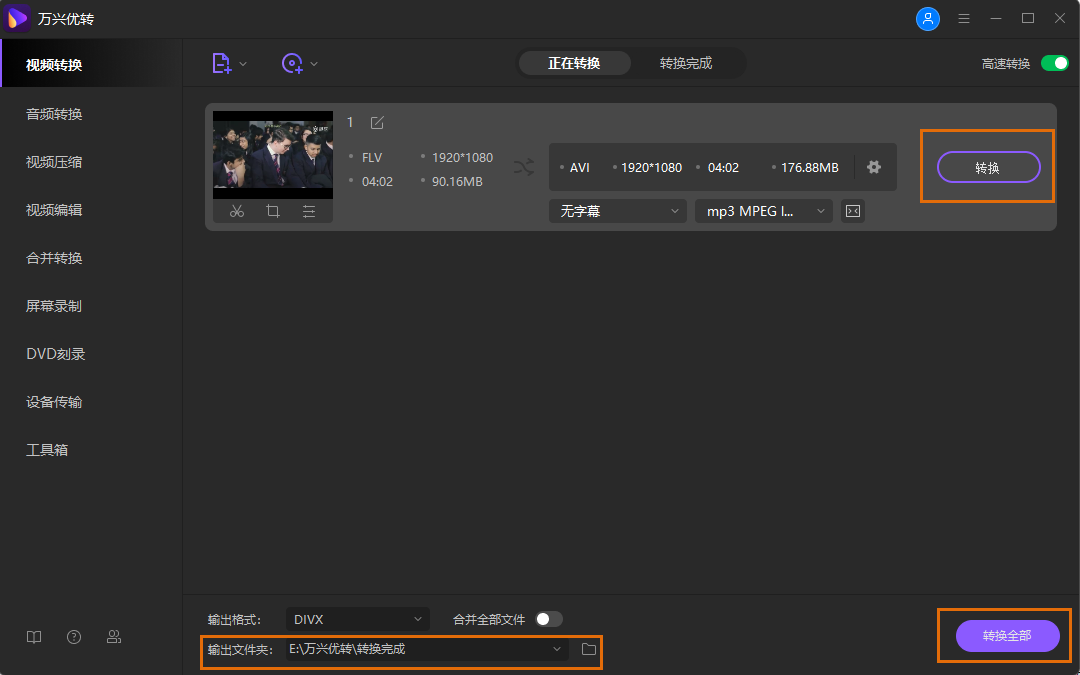Click the shuffle convert arrows icon

tap(523, 167)
